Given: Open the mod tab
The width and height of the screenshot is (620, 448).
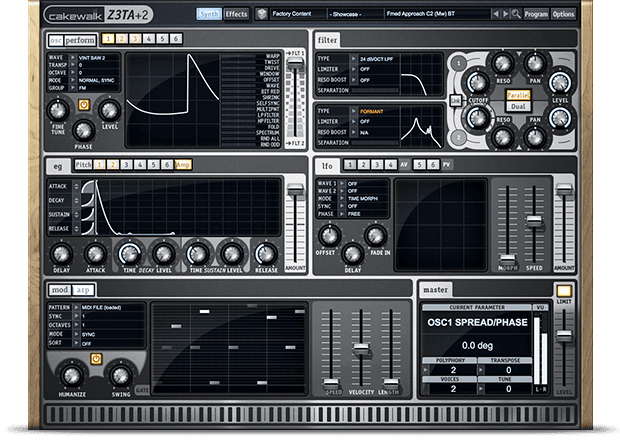Looking at the screenshot, I should pos(60,290).
